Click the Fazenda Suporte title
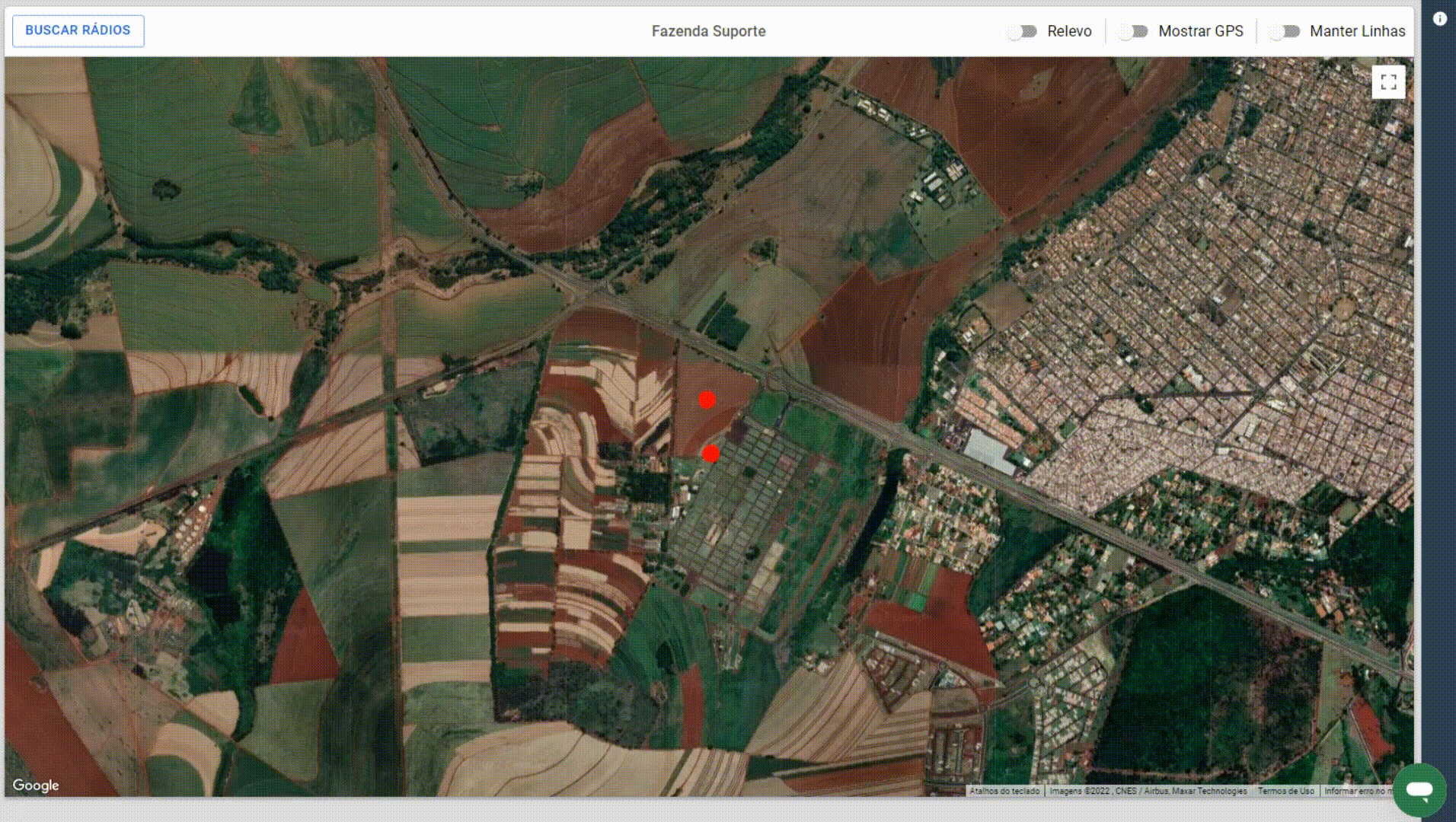This screenshot has width=1456, height=822. pyautogui.click(x=708, y=31)
